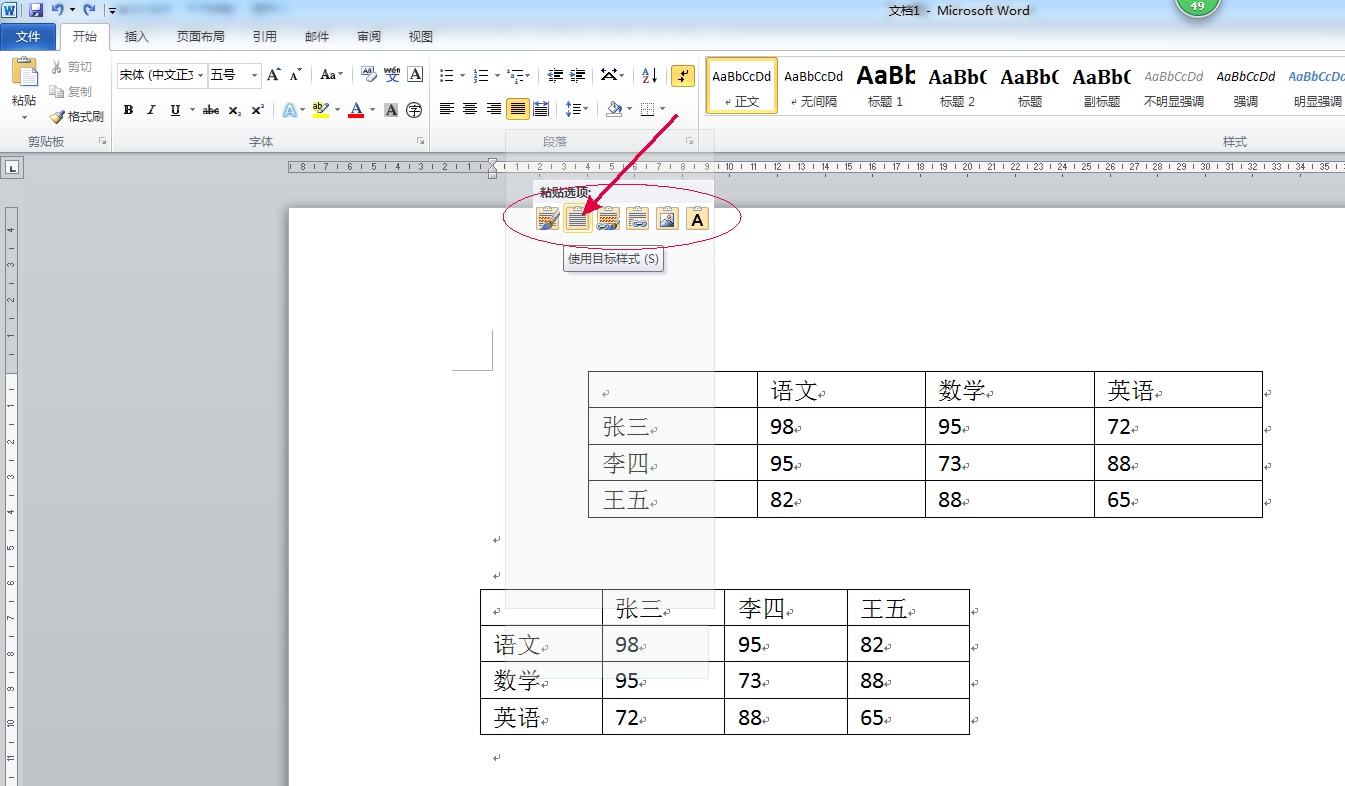
Task: Choose the 'Use Destination Styles' paste option
Action: pyautogui.click(x=577, y=219)
